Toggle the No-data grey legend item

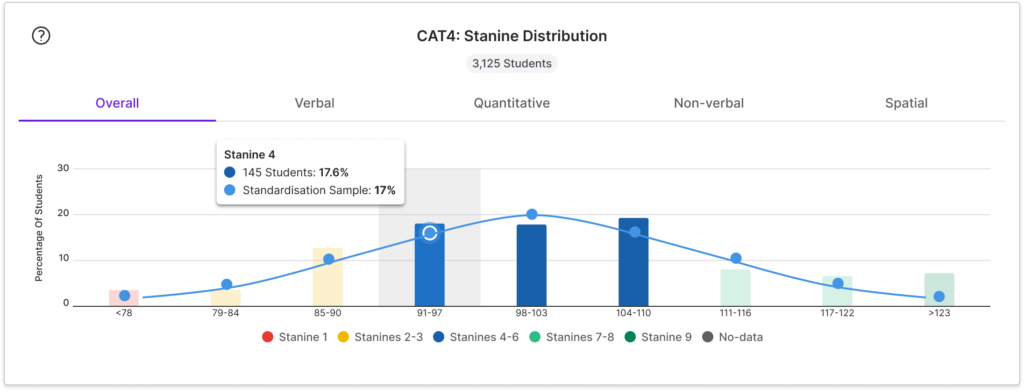point(732,337)
